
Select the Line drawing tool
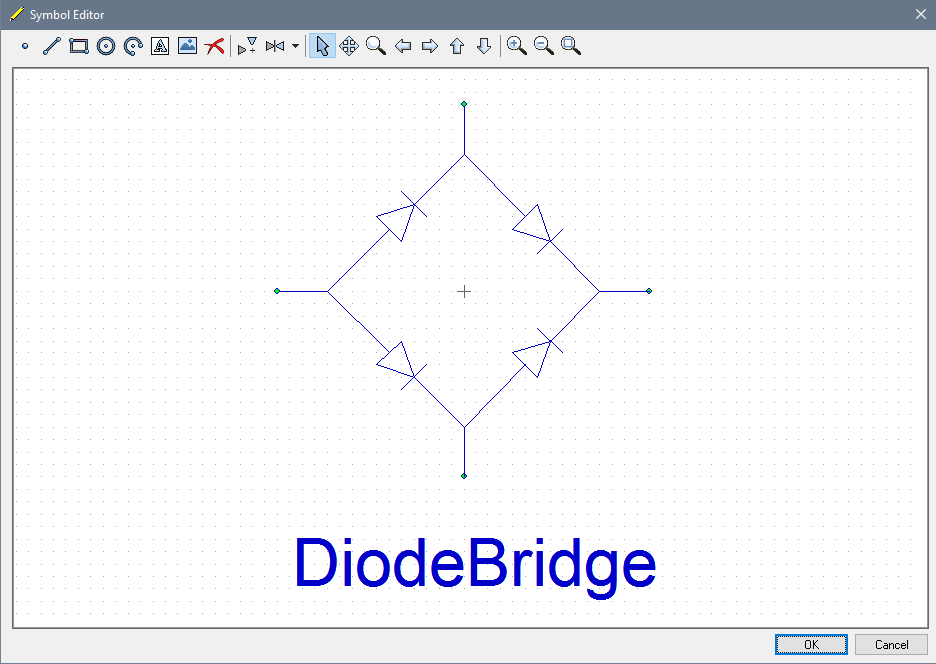pos(52,46)
